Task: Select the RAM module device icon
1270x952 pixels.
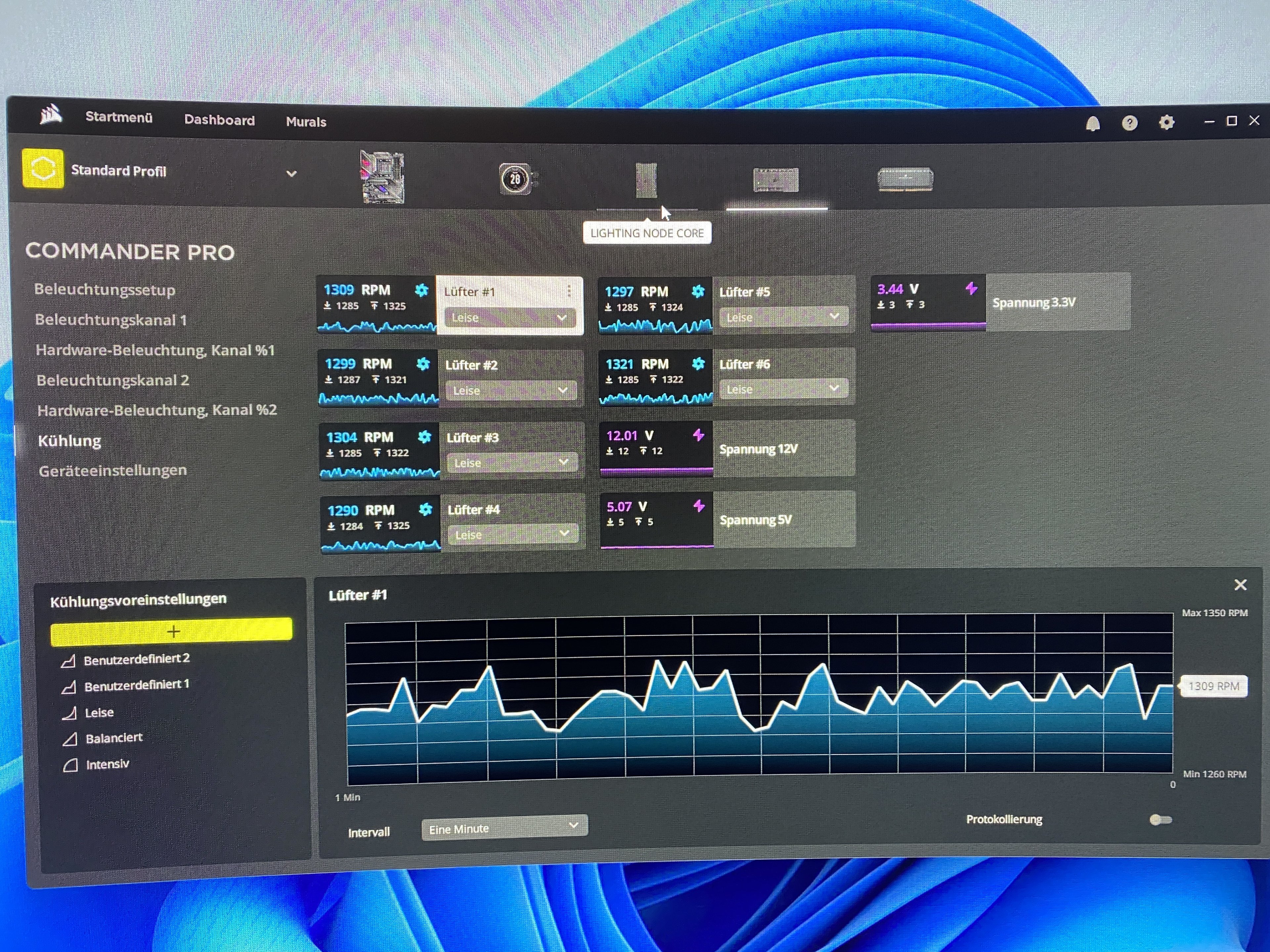Action: coord(905,179)
